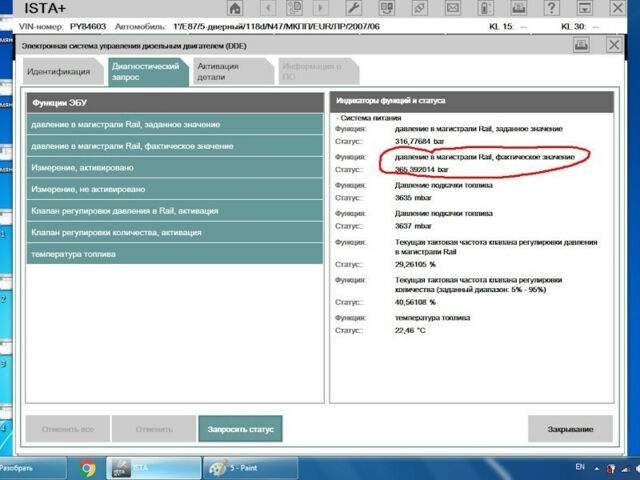
Task: Click the back arrow in ISTA+ toolbar
Action: [268, 8]
